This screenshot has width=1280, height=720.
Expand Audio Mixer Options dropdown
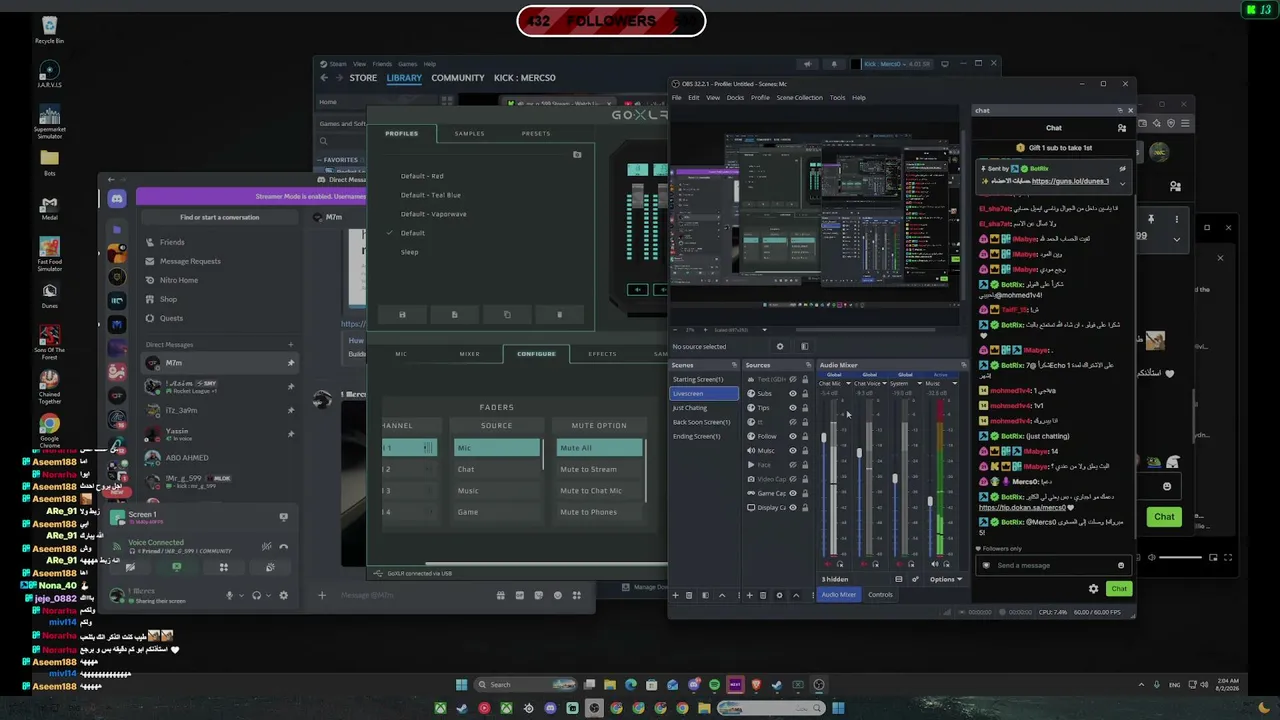point(946,579)
